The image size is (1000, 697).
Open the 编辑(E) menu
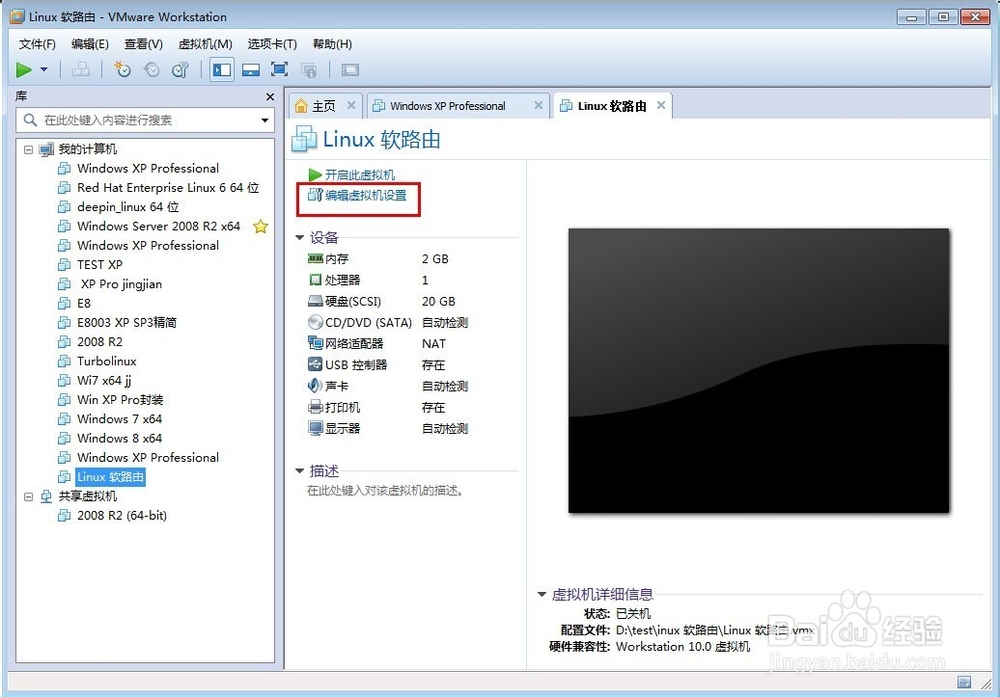coord(90,44)
